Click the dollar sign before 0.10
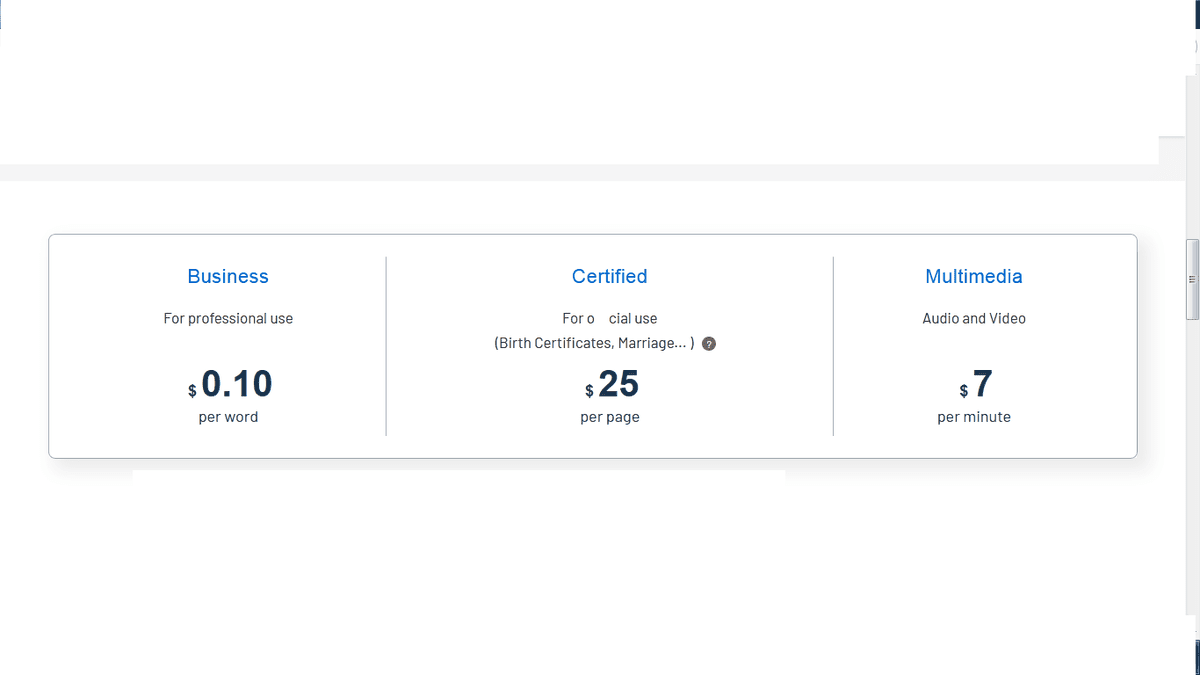This screenshot has height=675, width=1200. point(192,391)
